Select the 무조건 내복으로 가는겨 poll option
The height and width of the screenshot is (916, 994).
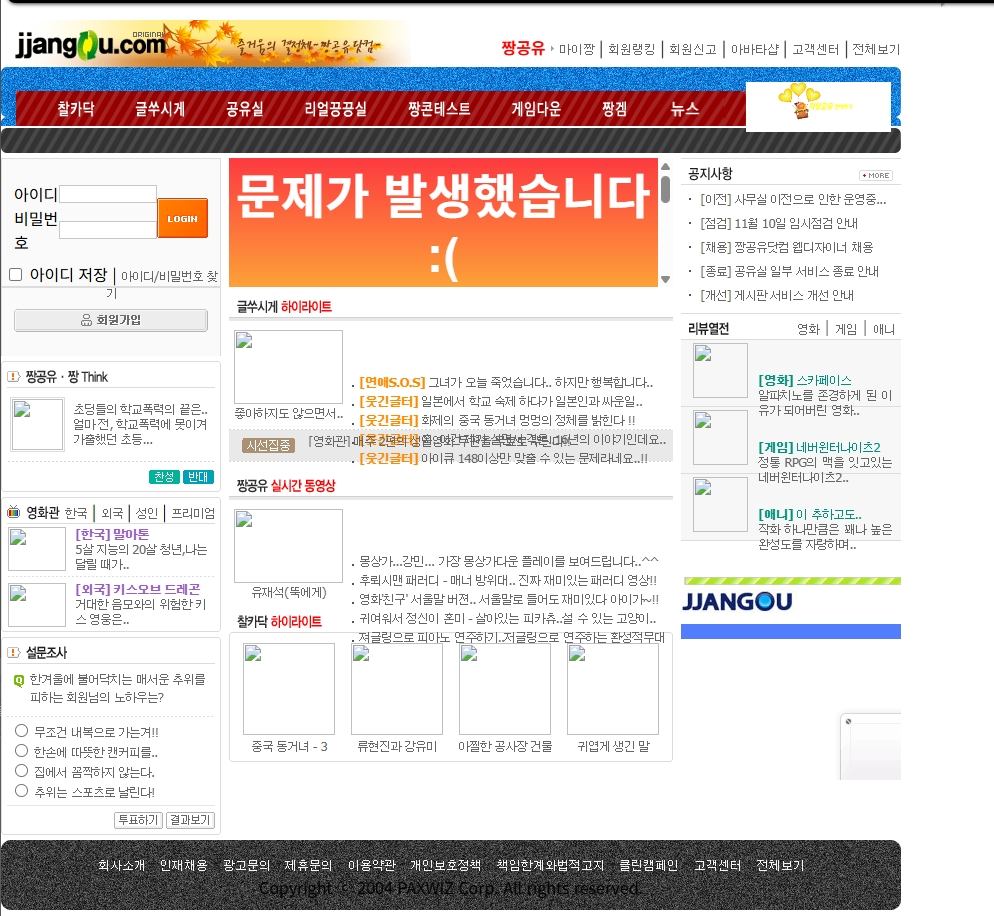pos(21,733)
